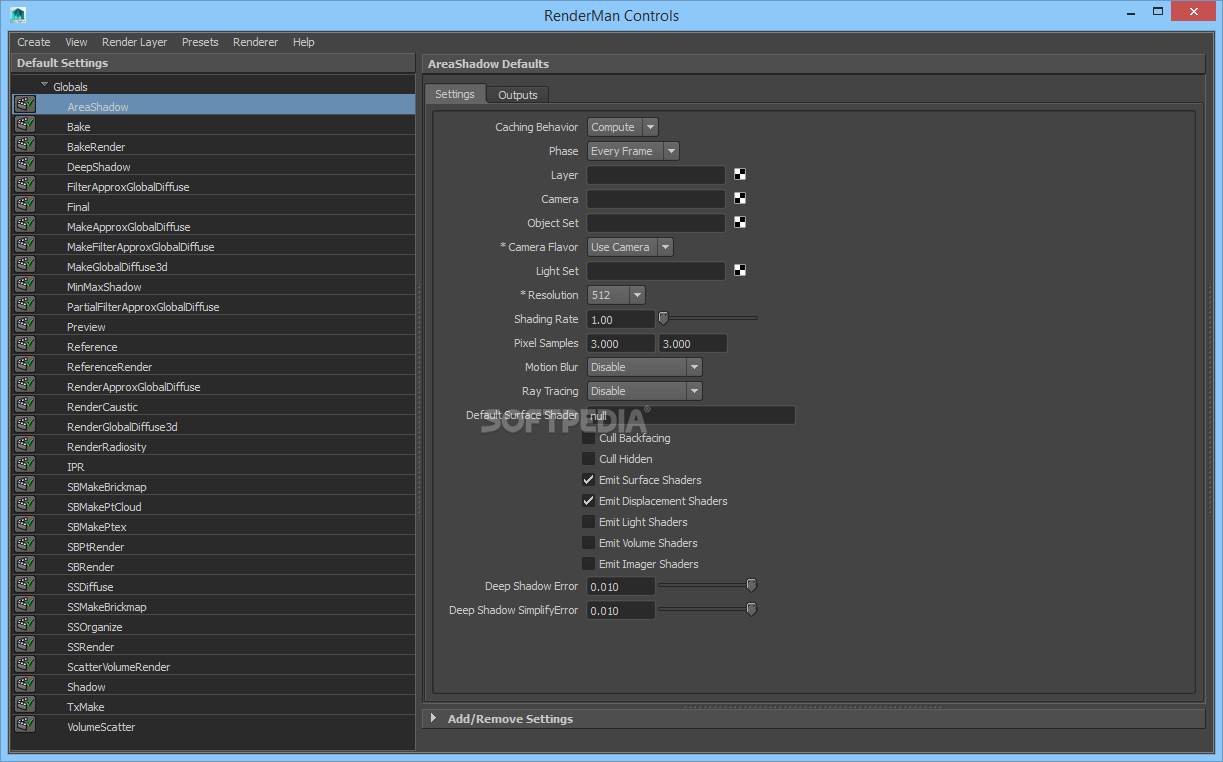Click the Layer input field
This screenshot has width=1223, height=762.
(x=656, y=175)
